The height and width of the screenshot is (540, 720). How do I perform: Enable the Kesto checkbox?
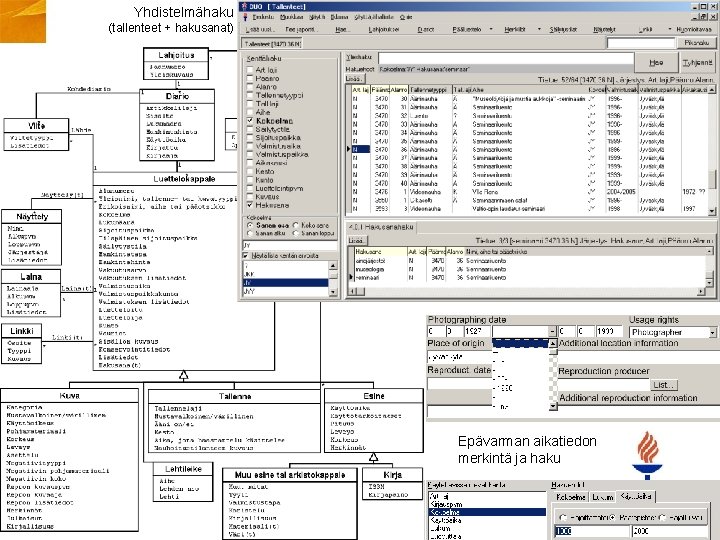pos(250,171)
